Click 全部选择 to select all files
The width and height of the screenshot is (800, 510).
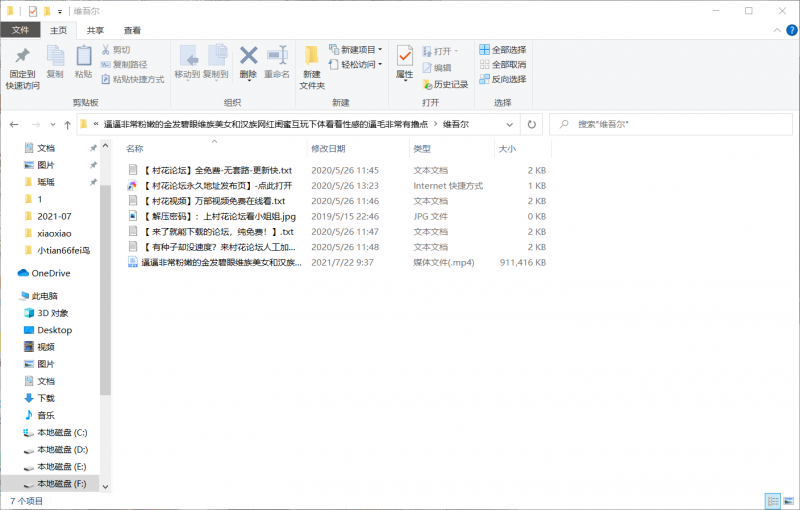[502, 50]
